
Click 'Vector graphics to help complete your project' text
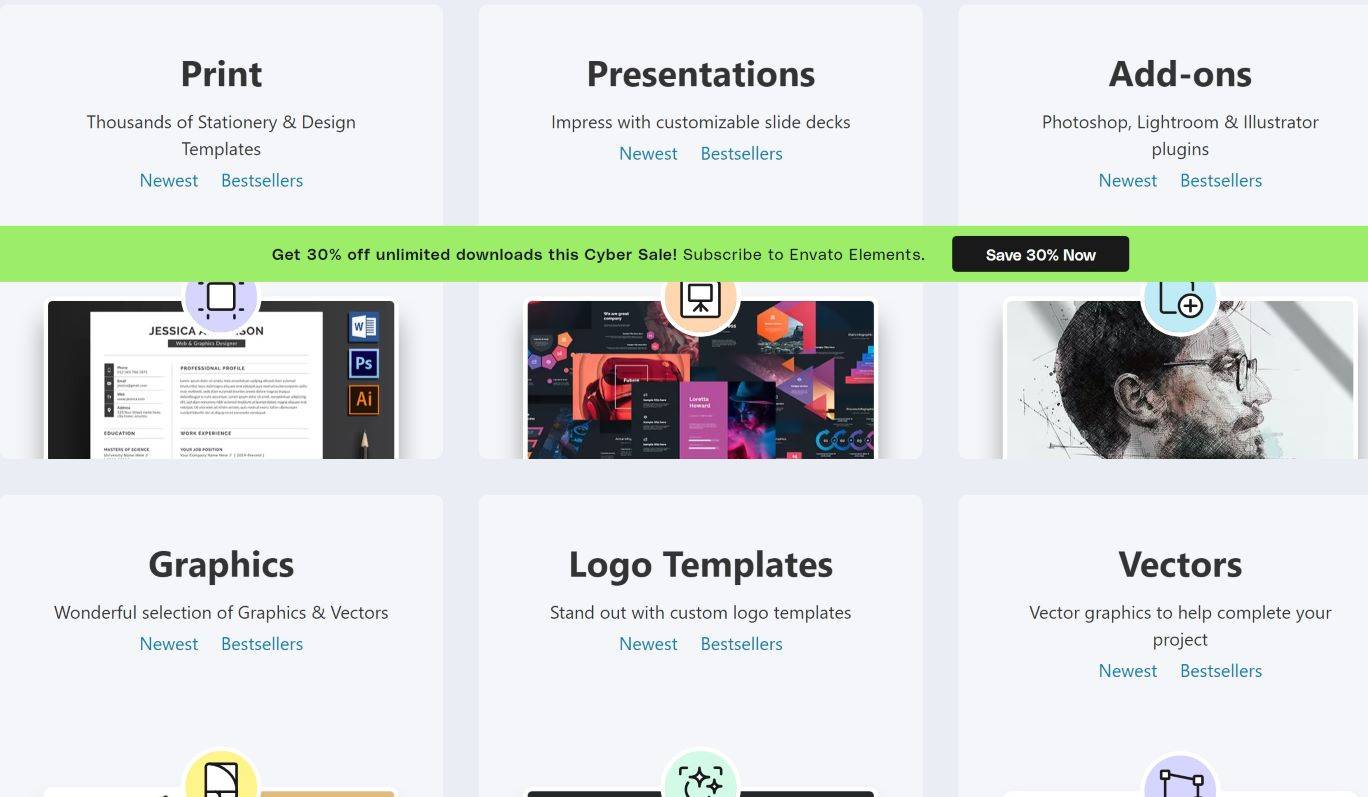click(1180, 626)
